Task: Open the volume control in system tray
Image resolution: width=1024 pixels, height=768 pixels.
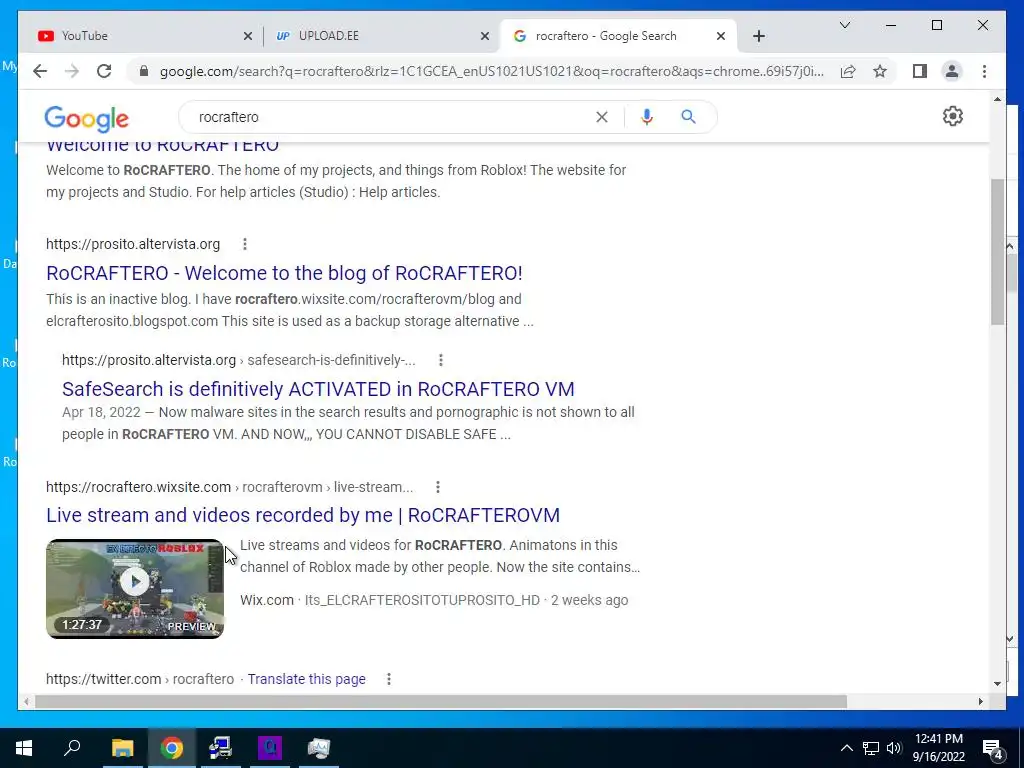Action: click(894, 748)
